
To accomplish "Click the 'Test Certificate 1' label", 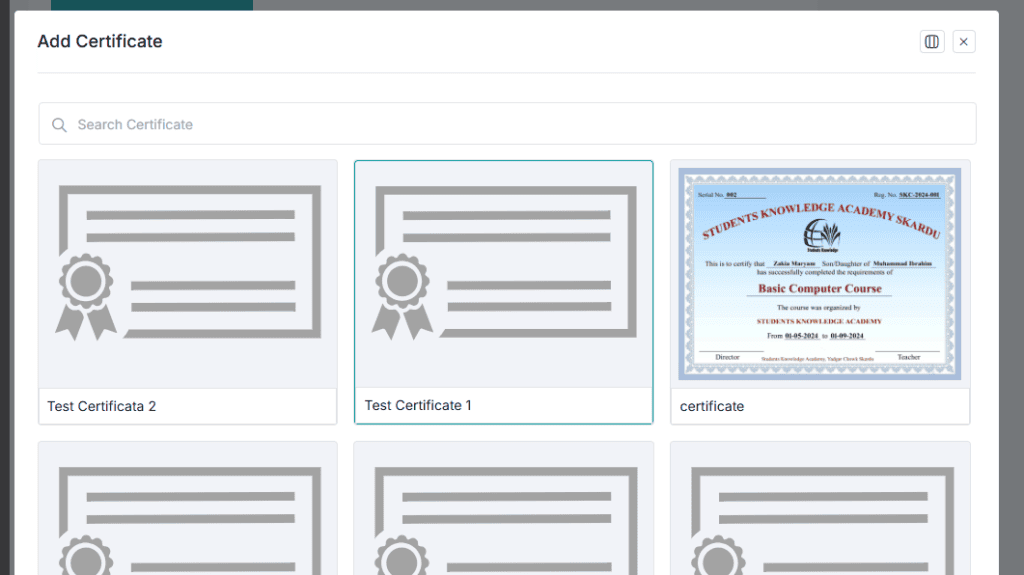I will [x=418, y=405].
